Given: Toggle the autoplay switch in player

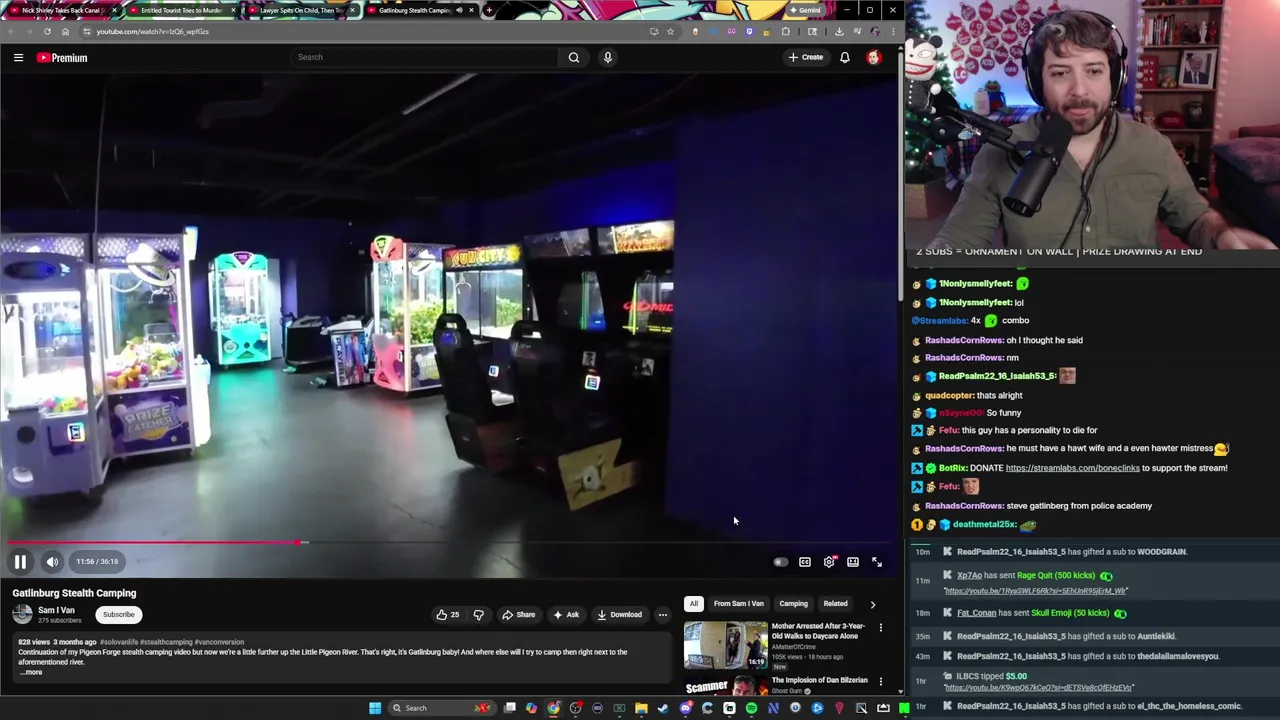Looking at the screenshot, I should pyautogui.click(x=780, y=562).
